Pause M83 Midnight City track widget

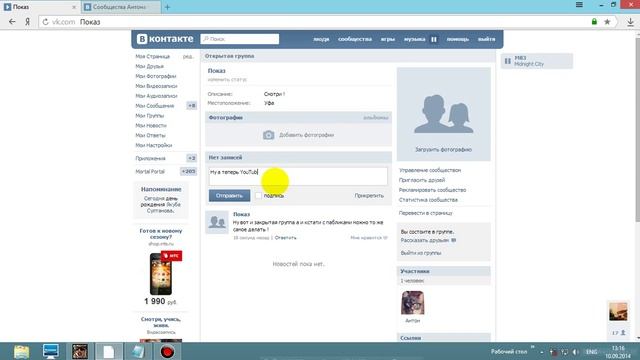(x=508, y=61)
